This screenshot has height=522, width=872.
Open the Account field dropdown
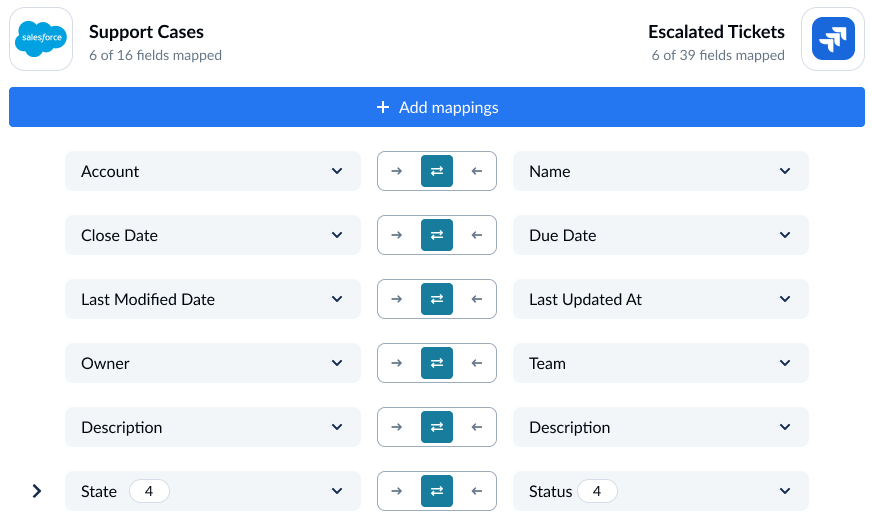tap(212, 171)
